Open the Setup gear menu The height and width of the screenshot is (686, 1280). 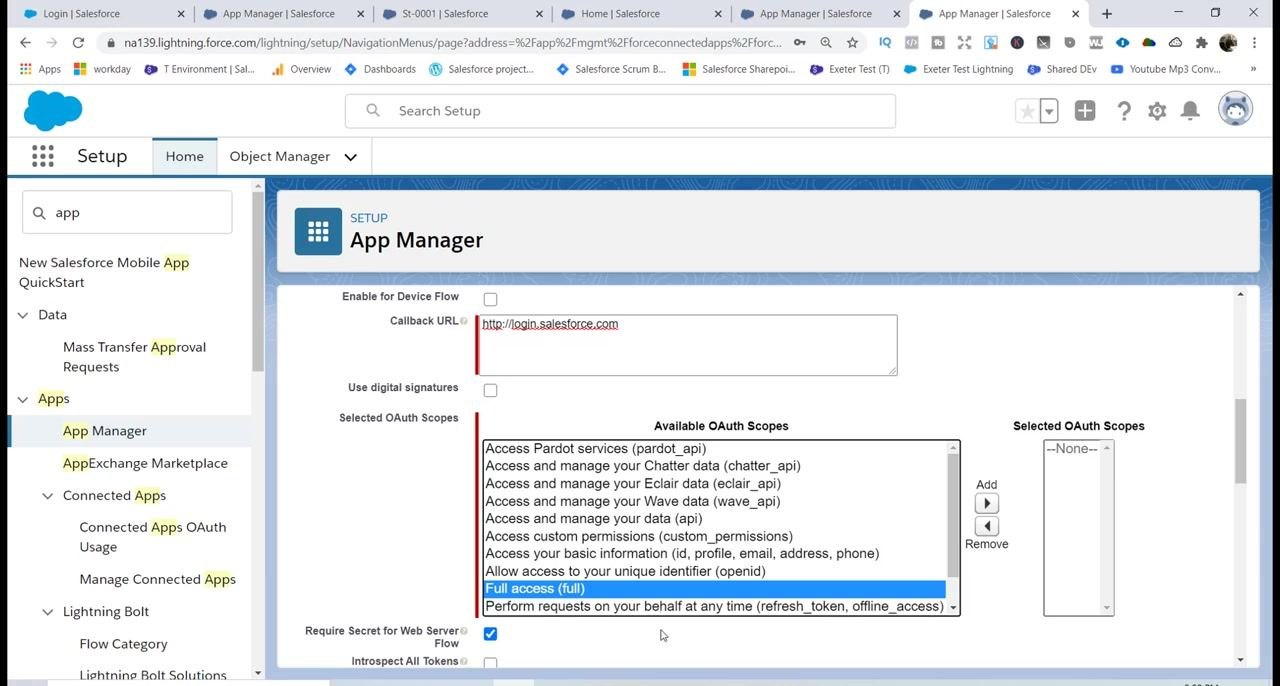tap(1157, 111)
